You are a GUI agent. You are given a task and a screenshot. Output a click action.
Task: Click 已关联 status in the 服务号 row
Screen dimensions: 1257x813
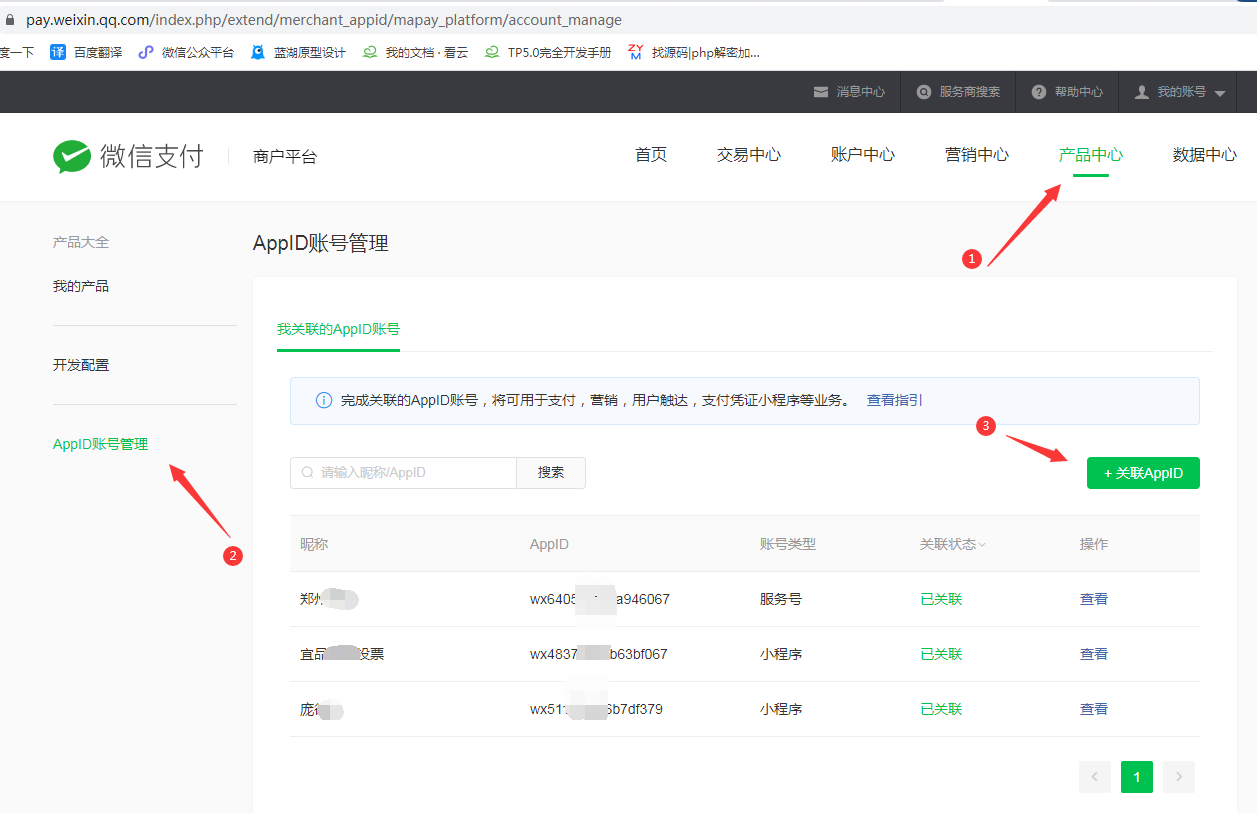click(x=941, y=599)
